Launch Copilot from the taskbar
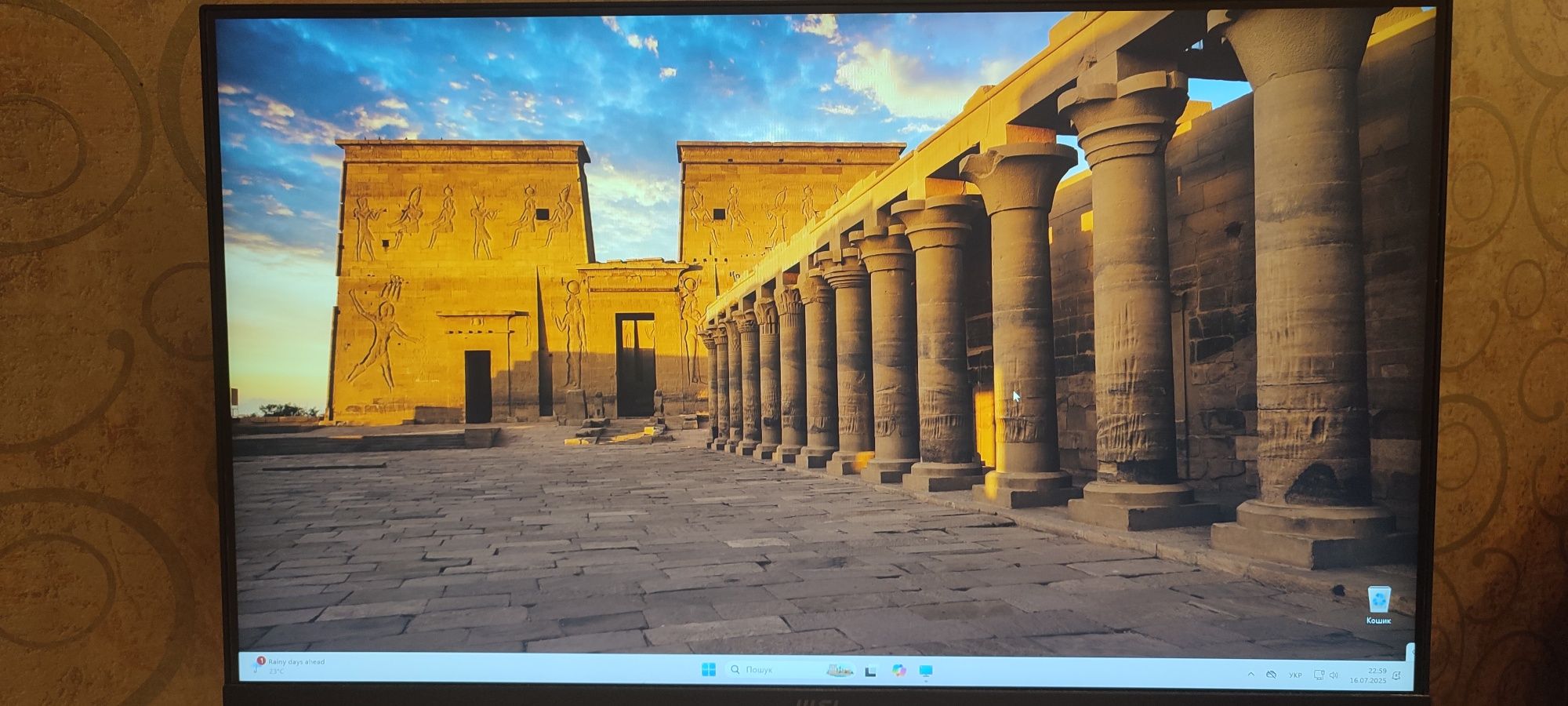The width and height of the screenshot is (1568, 706). pos(899,671)
